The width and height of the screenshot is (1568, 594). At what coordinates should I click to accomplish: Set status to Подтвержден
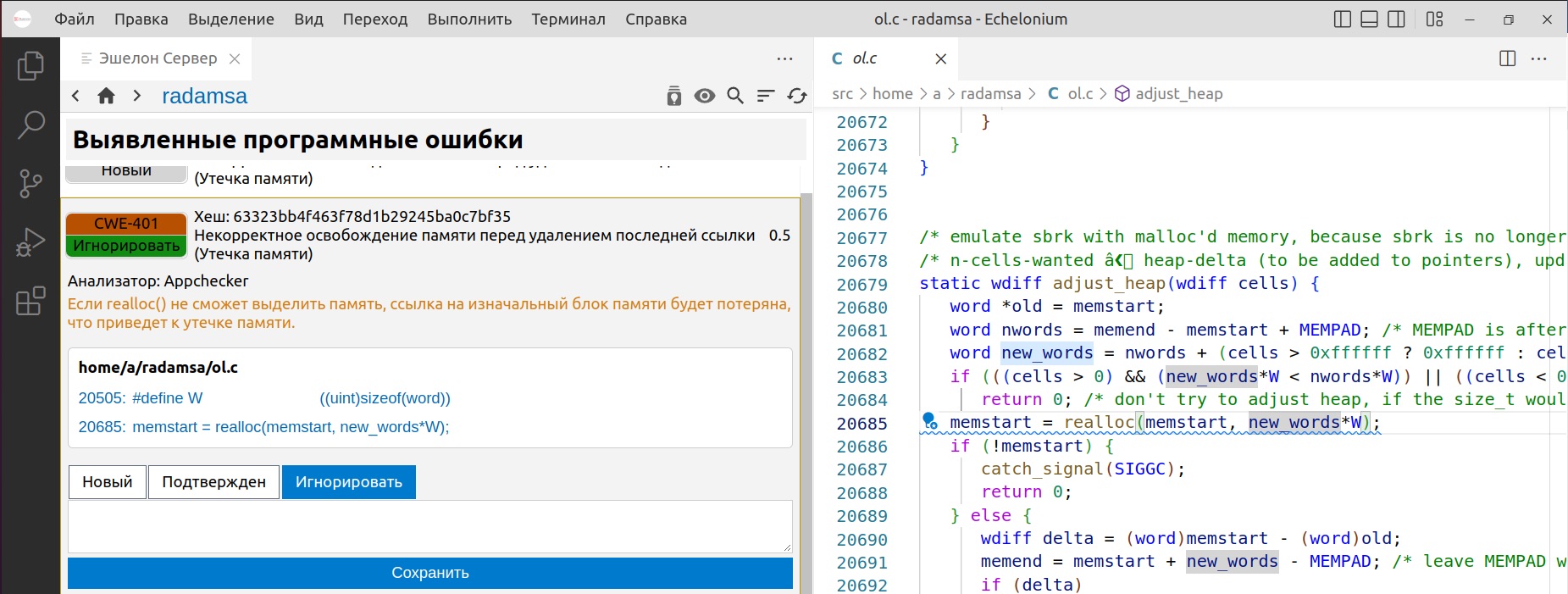213,482
